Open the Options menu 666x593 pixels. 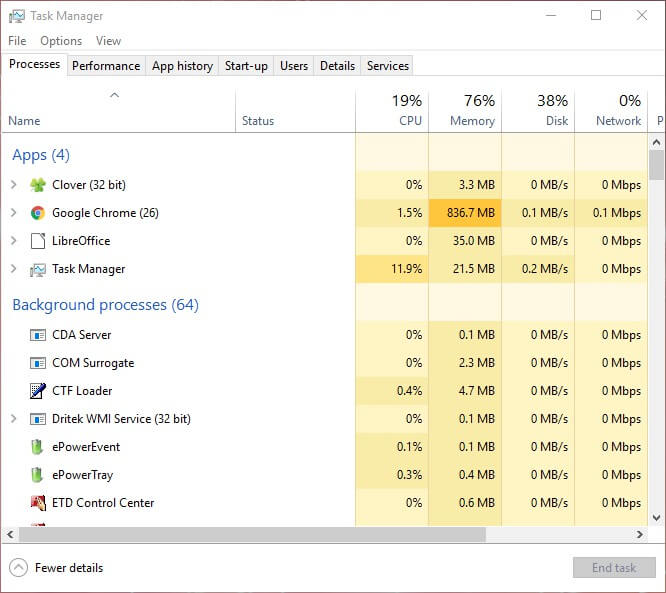click(61, 41)
